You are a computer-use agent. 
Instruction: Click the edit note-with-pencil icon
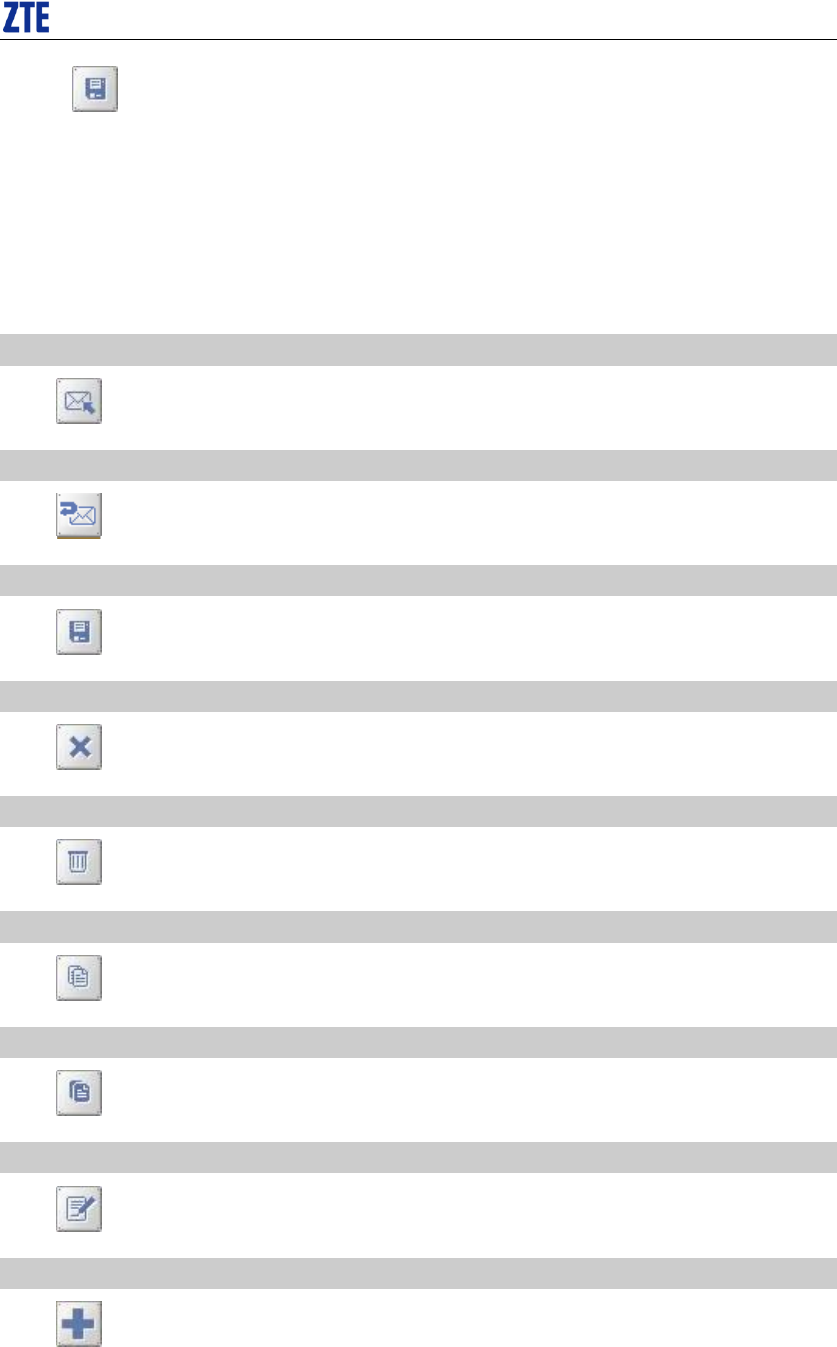click(x=79, y=1209)
